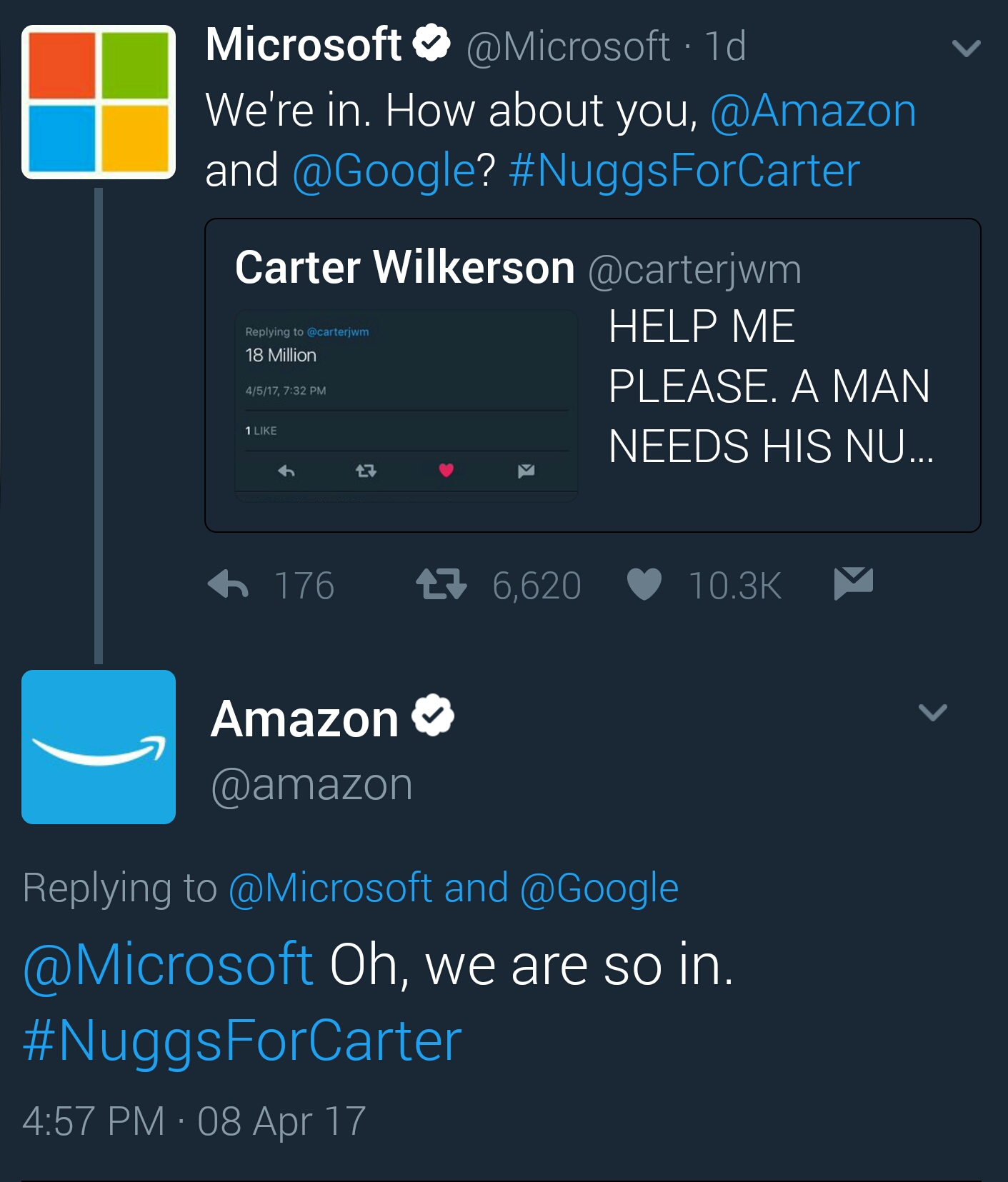
Task: Click the message envelope icon in the quoted screenshot
Action: 526,471
